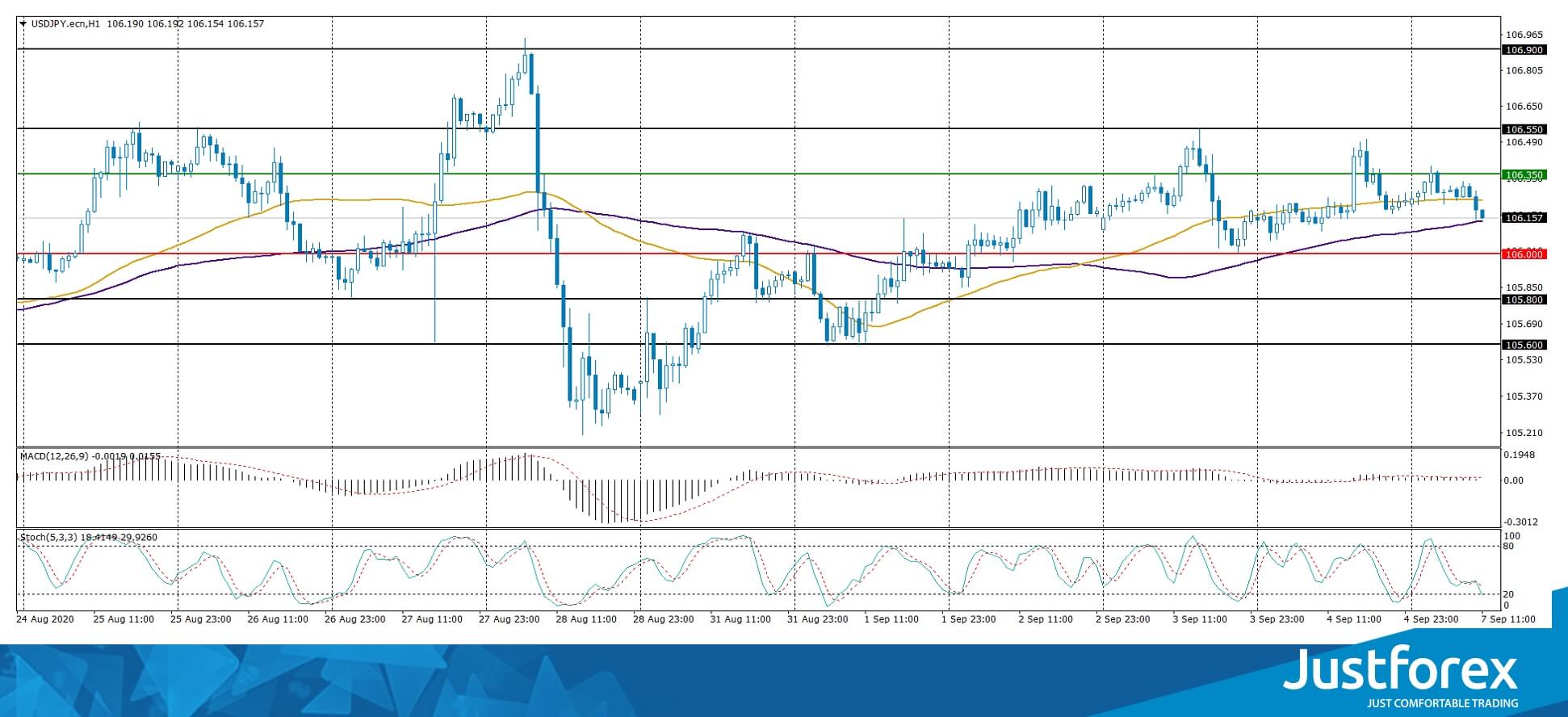Click the 31 Aug 11:00 time label
Viewport: 1568px width, 717px height.
pos(740,619)
